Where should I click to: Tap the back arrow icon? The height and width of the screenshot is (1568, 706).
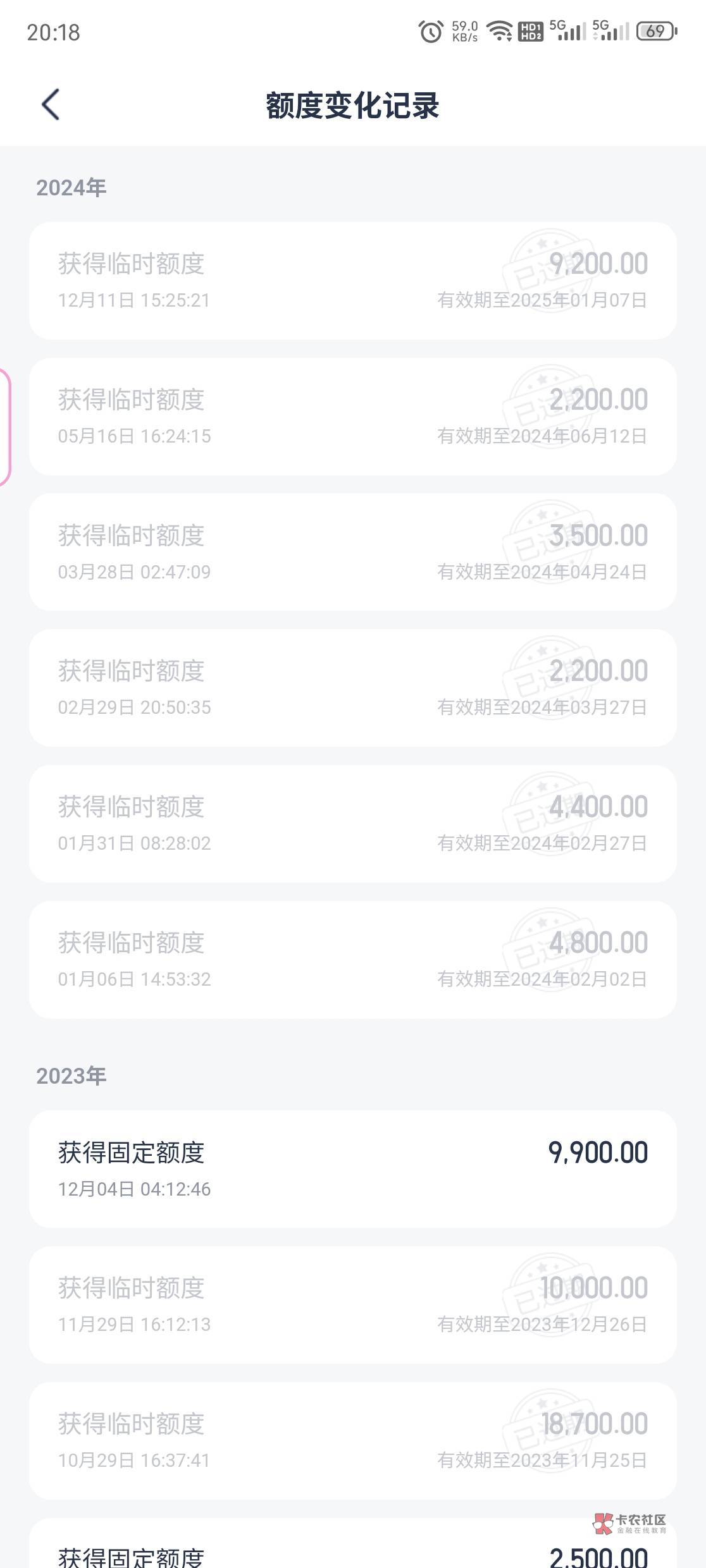coord(51,104)
